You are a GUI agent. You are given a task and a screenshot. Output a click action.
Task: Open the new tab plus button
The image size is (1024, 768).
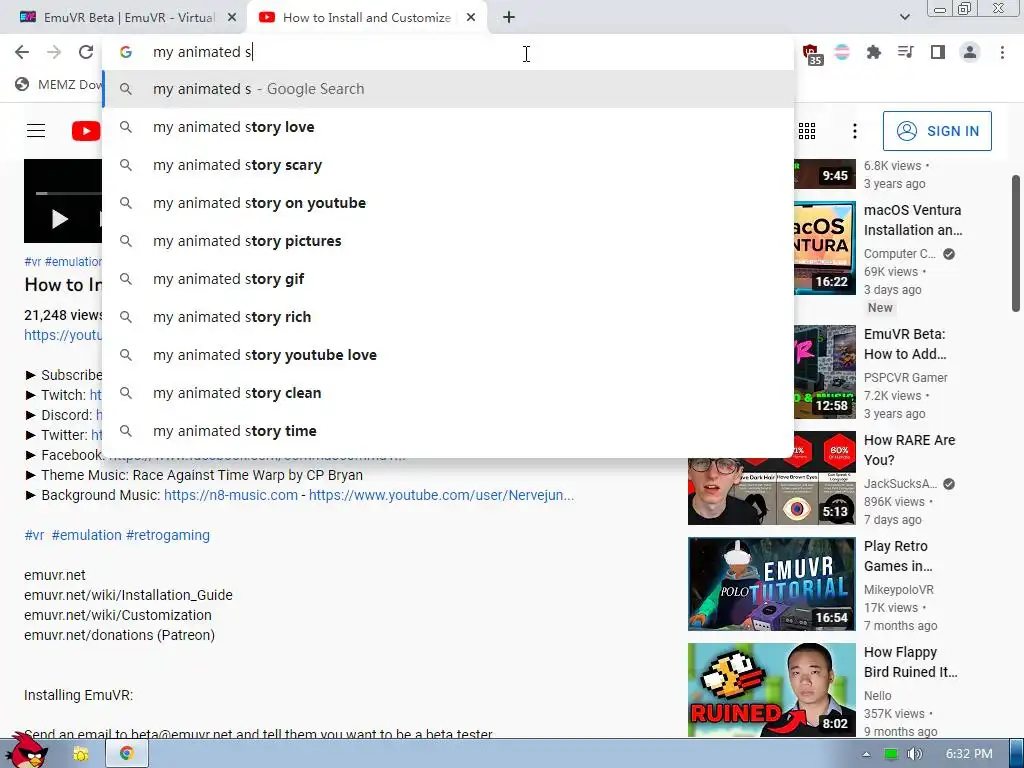pyautogui.click(x=509, y=18)
